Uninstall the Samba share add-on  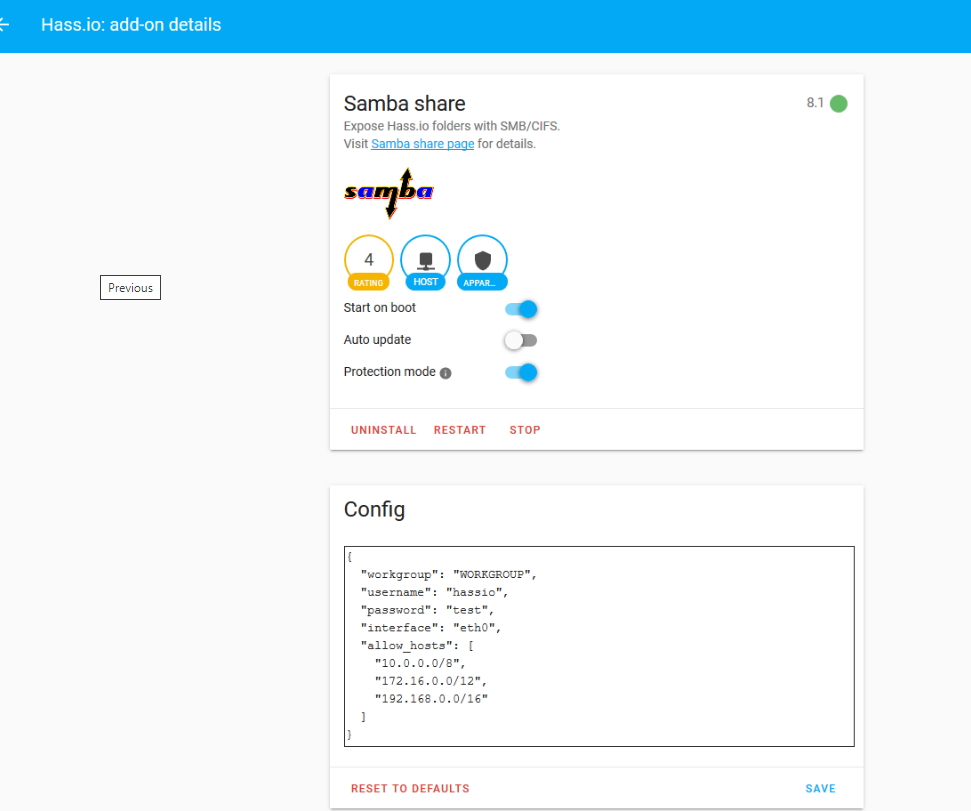(x=383, y=430)
